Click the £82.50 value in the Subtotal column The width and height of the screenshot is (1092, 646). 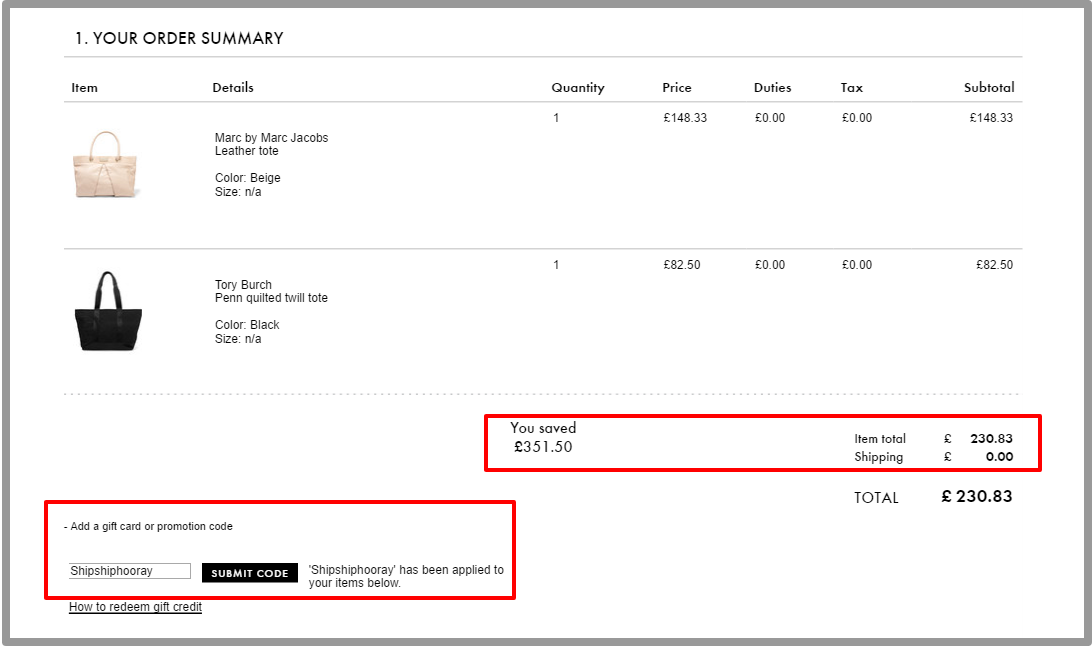994,265
